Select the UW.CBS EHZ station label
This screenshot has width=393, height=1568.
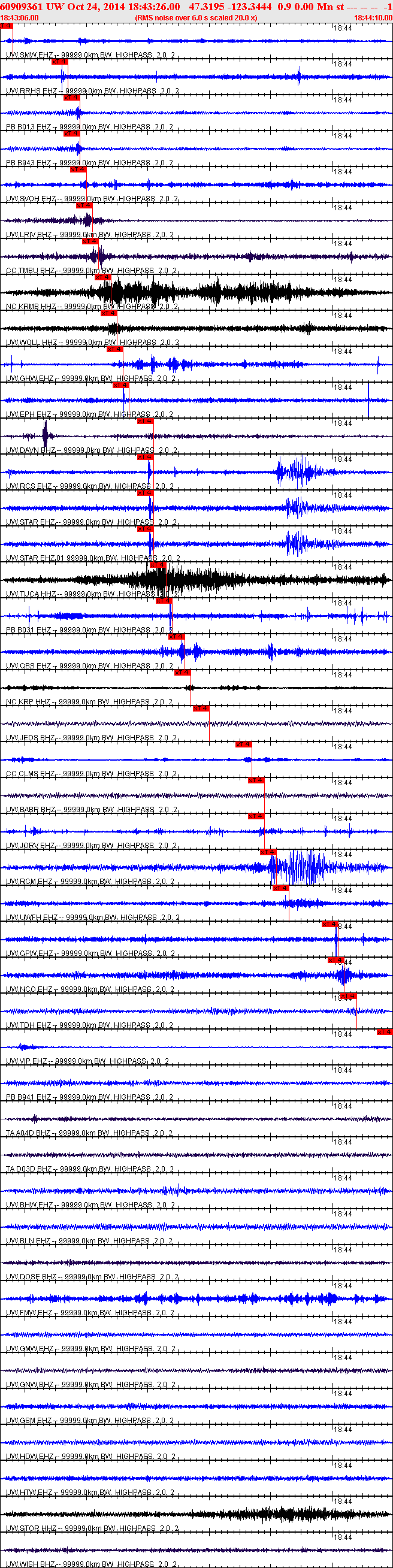[x=90, y=666]
